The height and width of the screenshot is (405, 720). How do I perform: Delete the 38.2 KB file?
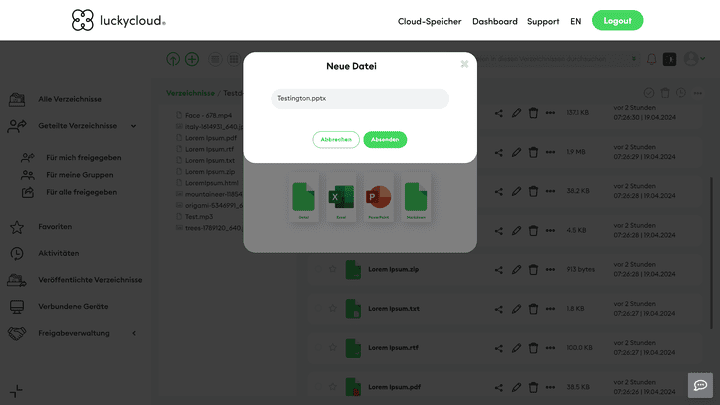(x=533, y=191)
